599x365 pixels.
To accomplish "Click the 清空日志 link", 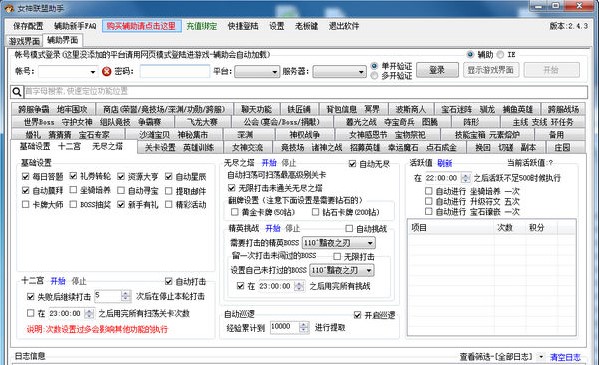I will pyautogui.click(x=565, y=357).
